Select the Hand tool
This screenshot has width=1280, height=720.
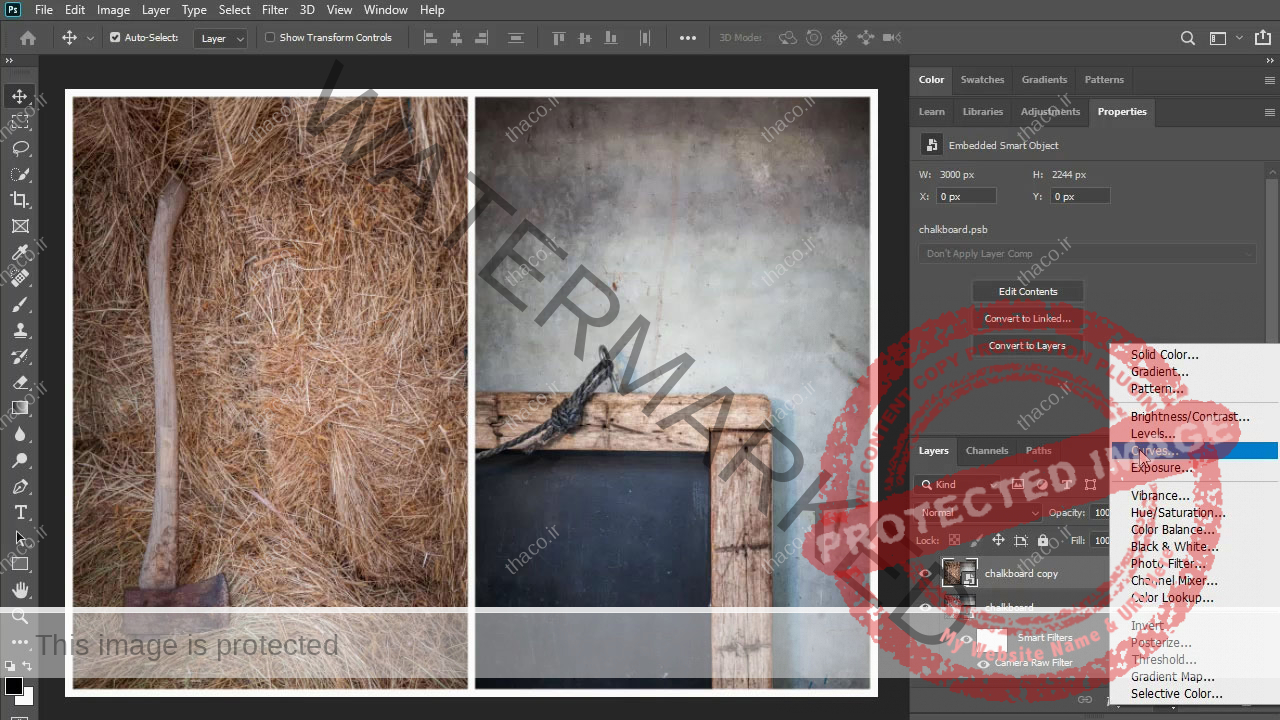tap(20, 591)
